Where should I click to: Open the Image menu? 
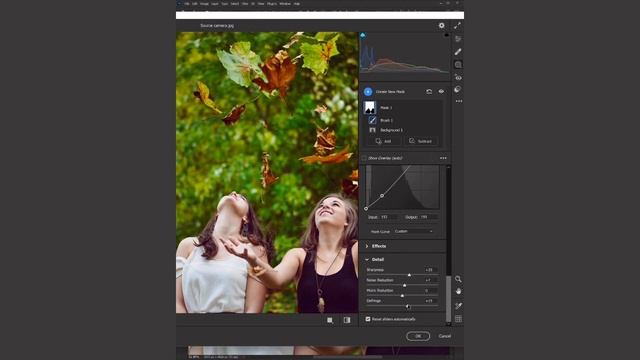click(x=204, y=4)
